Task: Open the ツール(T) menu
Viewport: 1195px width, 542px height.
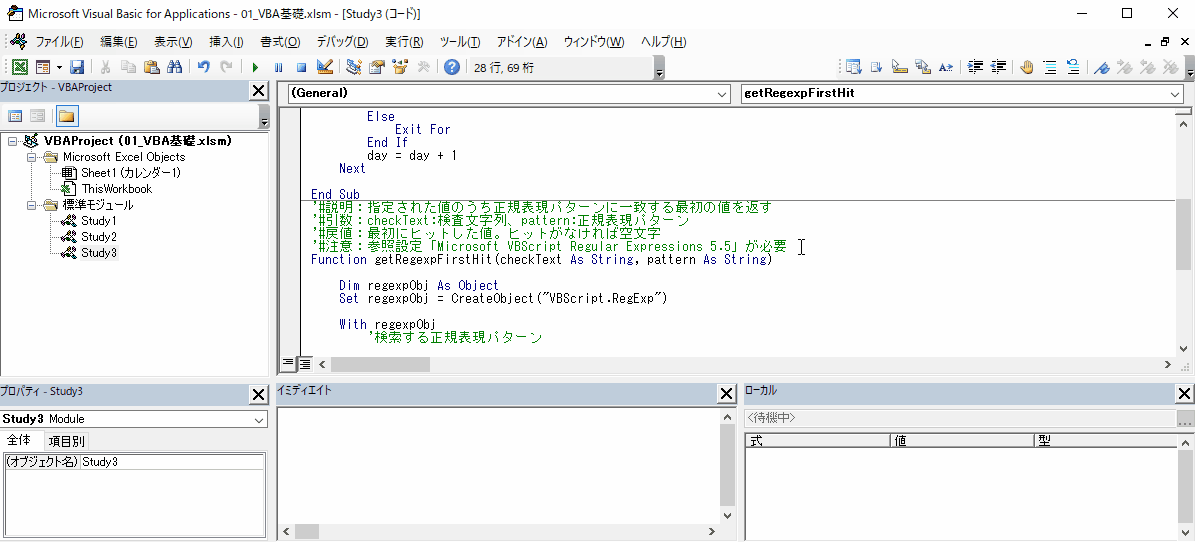Action: pyautogui.click(x=460, y=41)
